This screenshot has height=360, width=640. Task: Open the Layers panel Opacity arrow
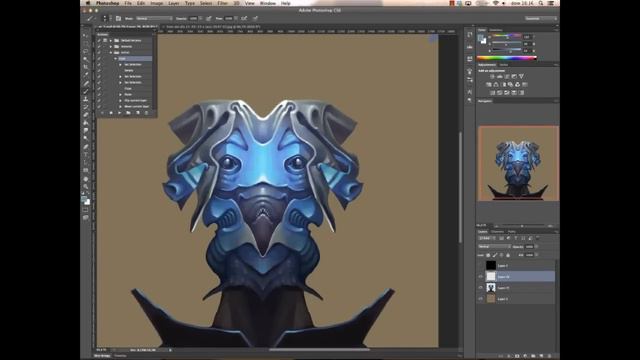536,247
